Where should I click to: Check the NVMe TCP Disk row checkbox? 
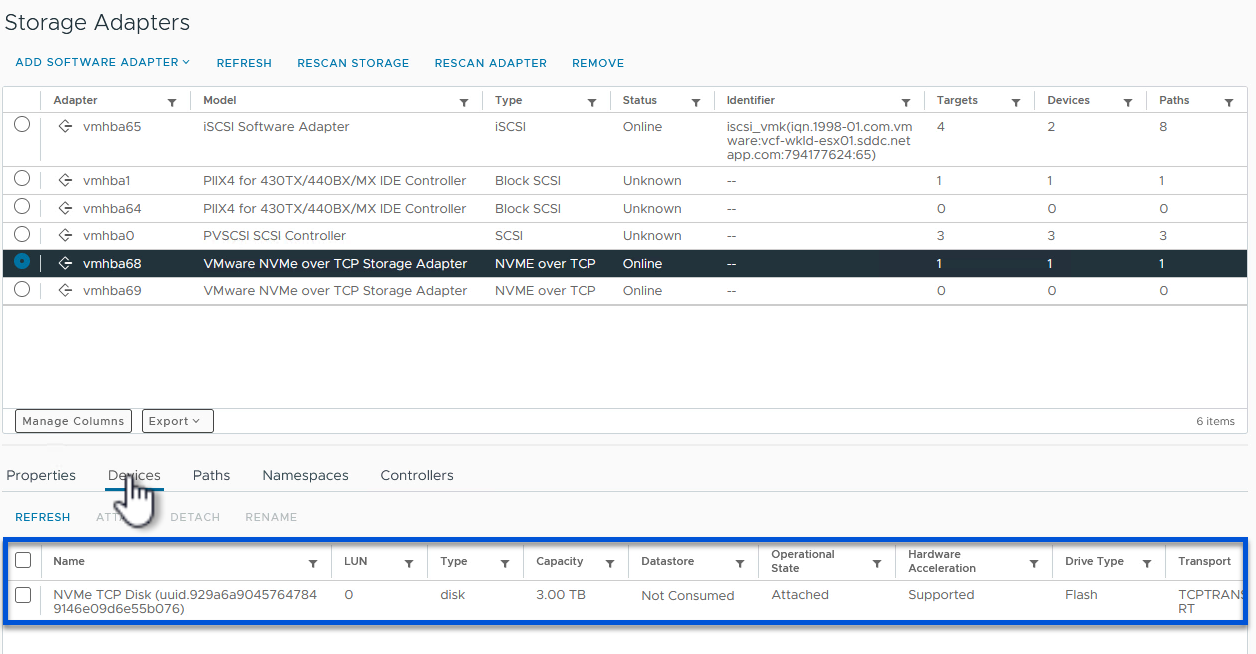coord(23,595)
